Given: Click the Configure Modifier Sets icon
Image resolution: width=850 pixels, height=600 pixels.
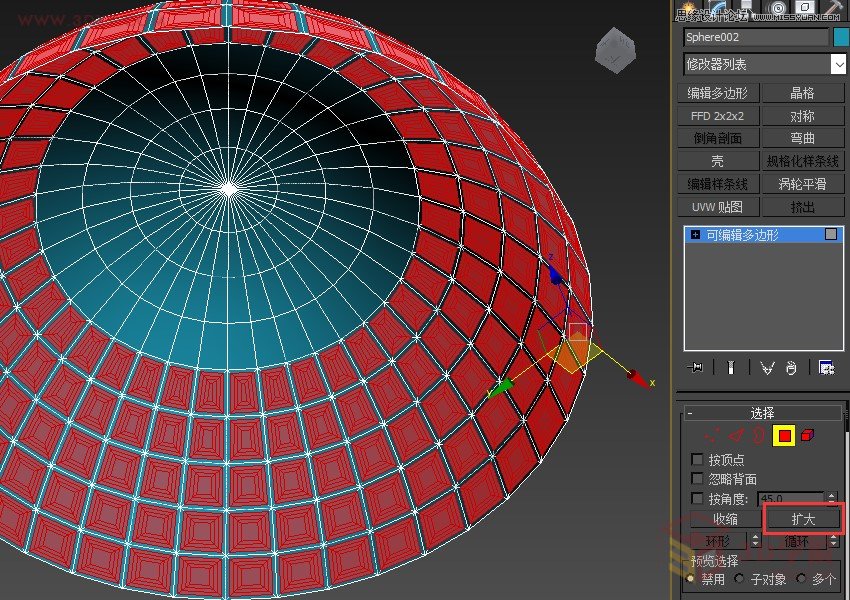Looking at the screenshot, I should (x=827, y=367).
